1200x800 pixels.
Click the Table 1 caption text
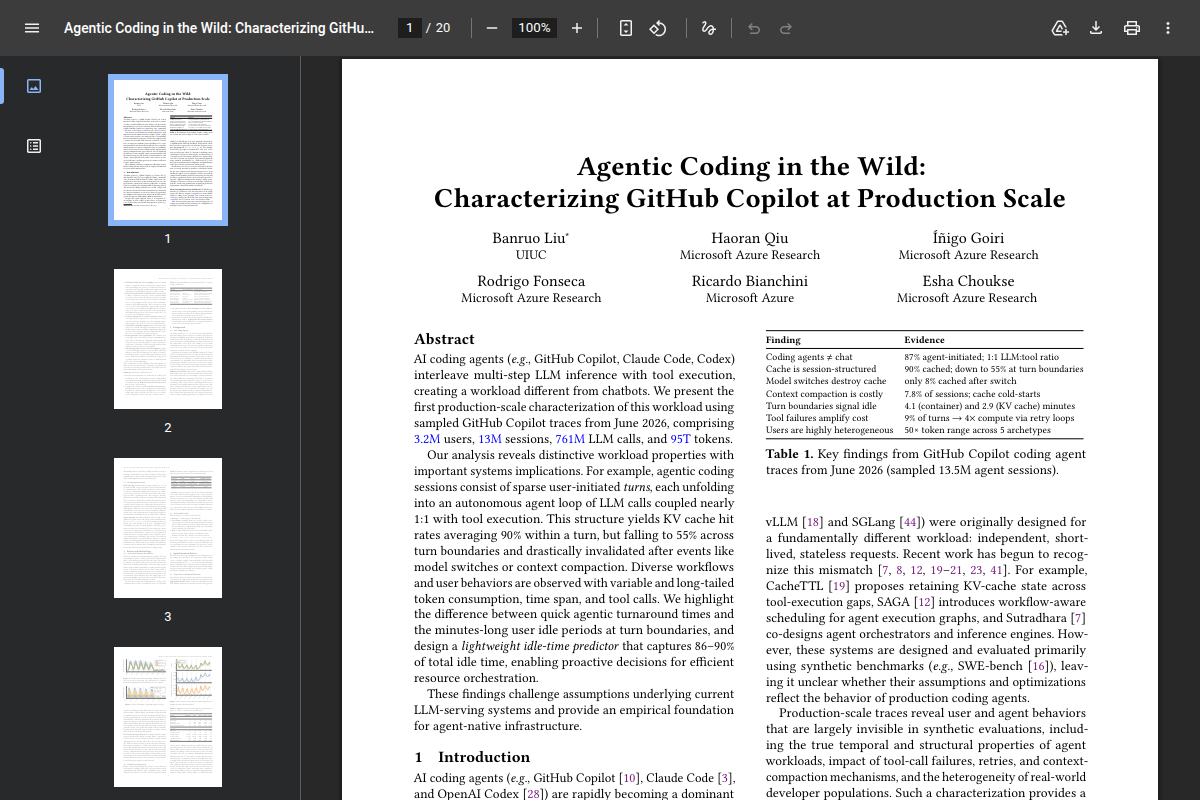click(x=926, y=462)
